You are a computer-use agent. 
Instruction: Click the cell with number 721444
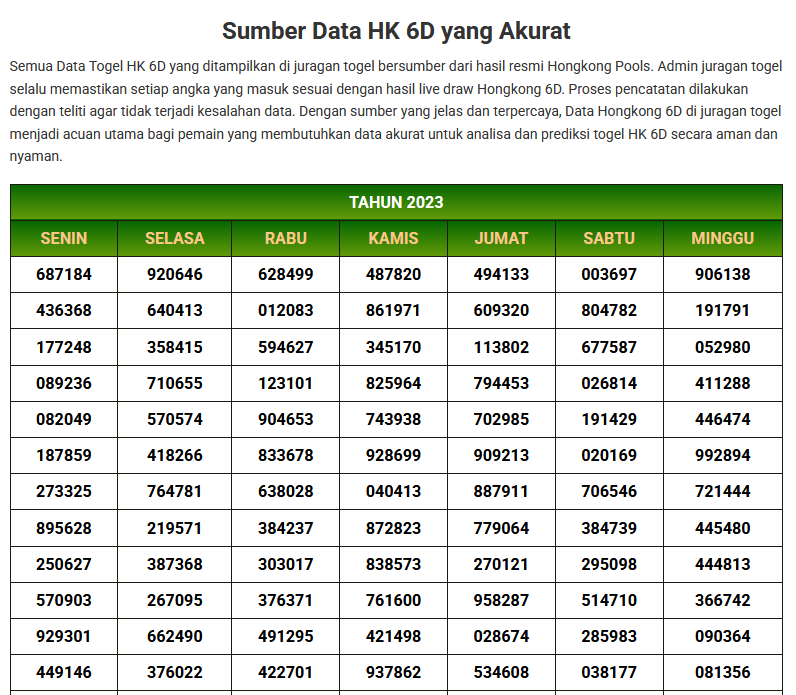[723, 491]
